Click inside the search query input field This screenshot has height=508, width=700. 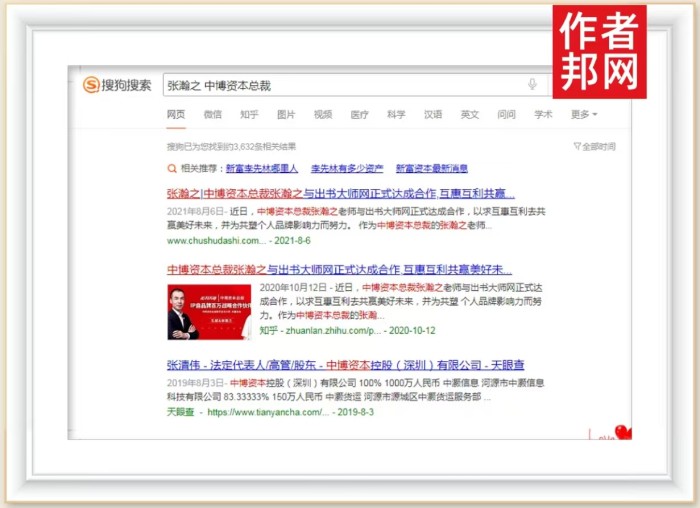click(x=340, y=85)
